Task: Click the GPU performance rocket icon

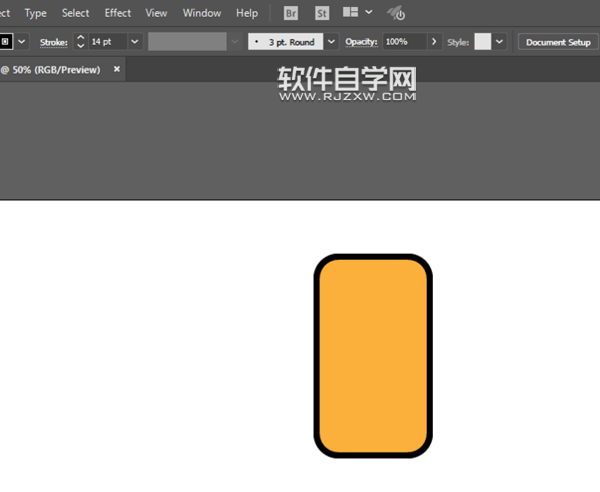Action: pos(396,13)
